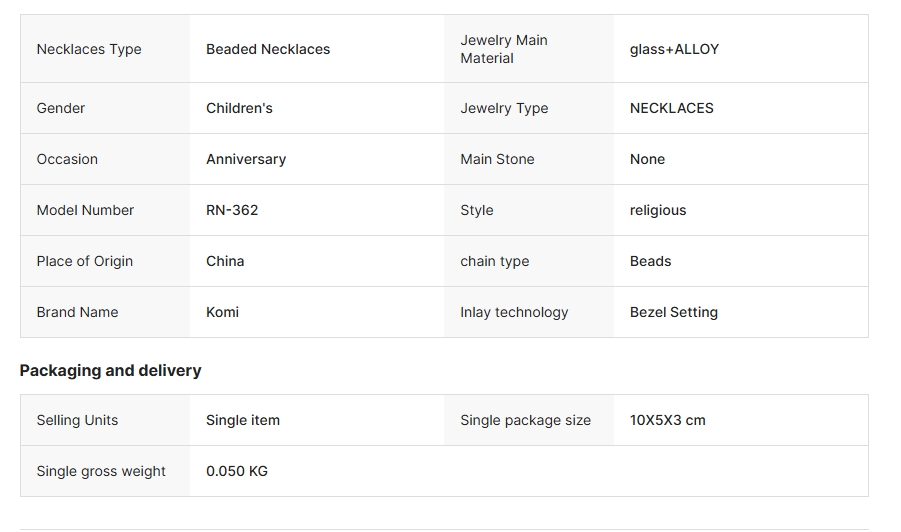
Task: Click the 10X5X3 cm package size
Action: point(668,420)
